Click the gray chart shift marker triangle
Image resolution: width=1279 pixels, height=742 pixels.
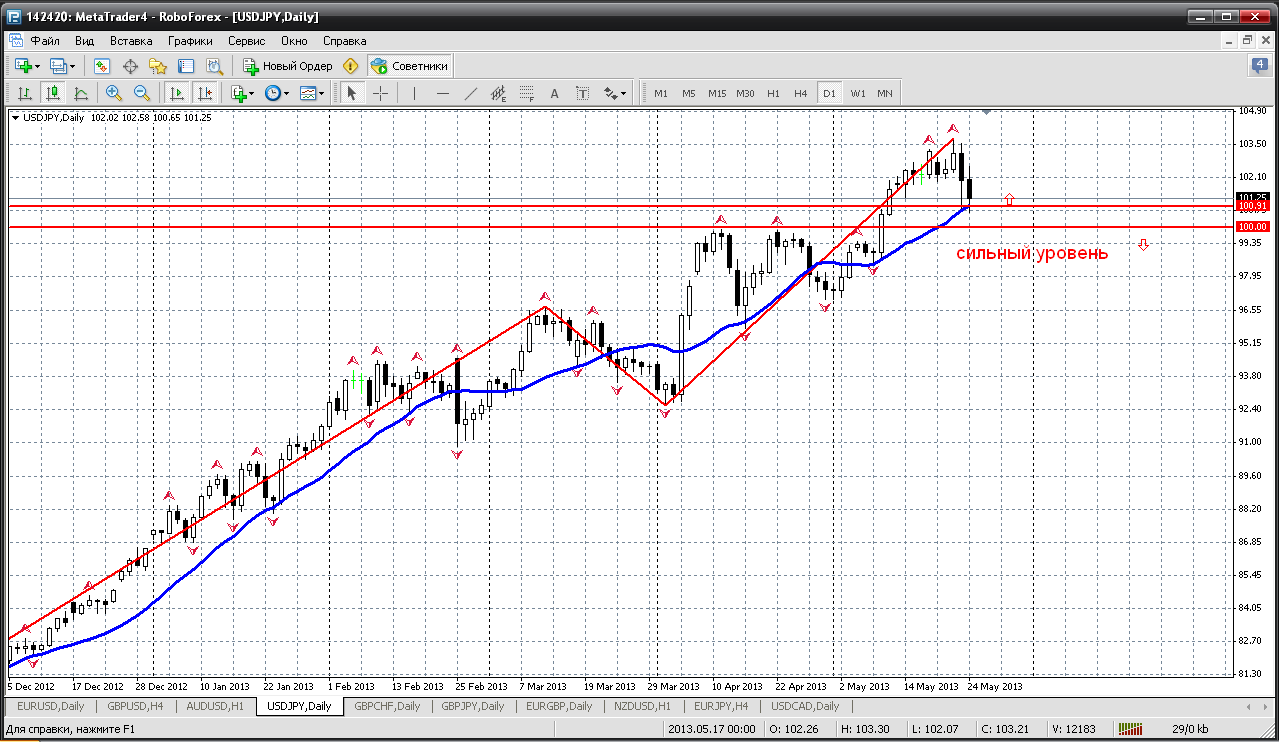click(x=986, y=112)
